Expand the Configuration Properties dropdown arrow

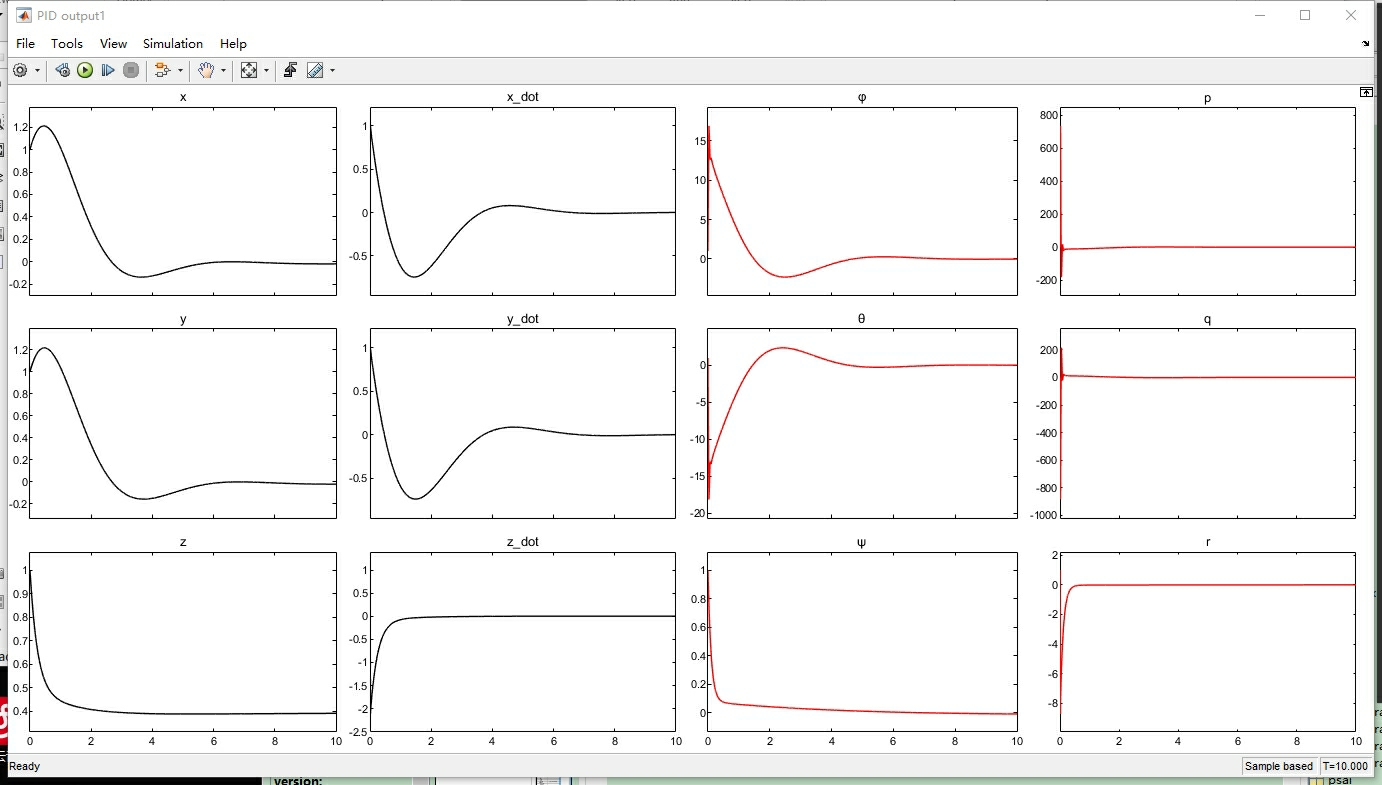tap(38, 70)
